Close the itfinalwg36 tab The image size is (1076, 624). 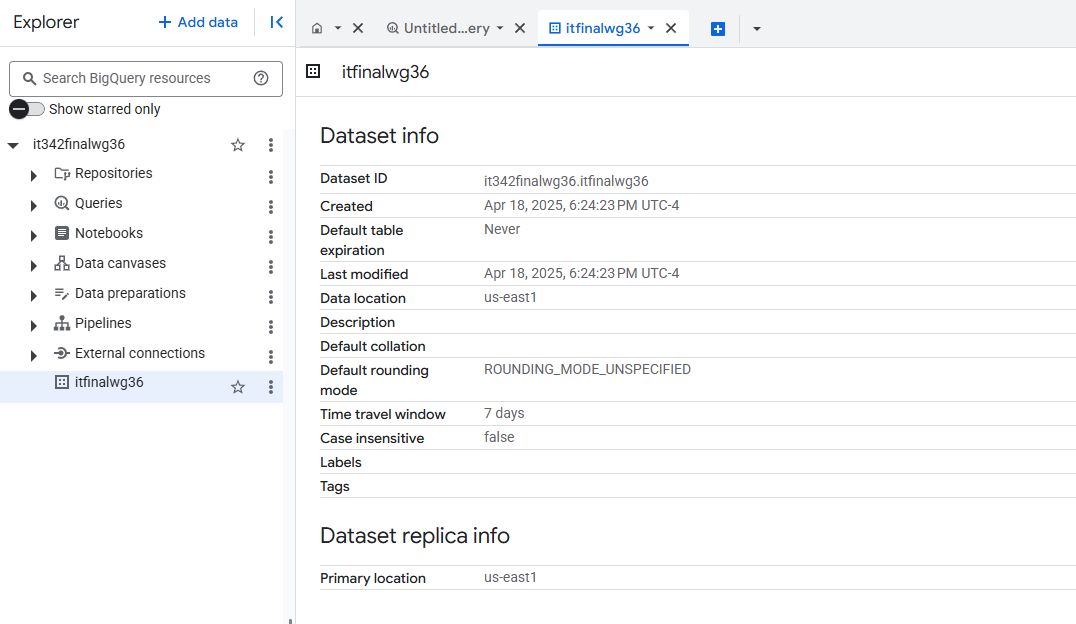click(x=671, y=28)
